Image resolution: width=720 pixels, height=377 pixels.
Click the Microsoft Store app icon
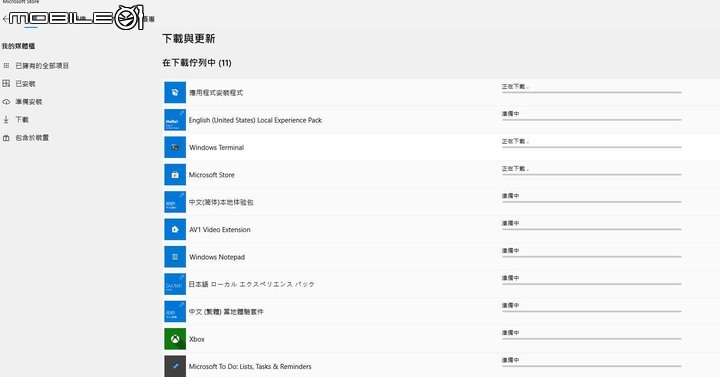pyautogui.click(x=175, y=174)
